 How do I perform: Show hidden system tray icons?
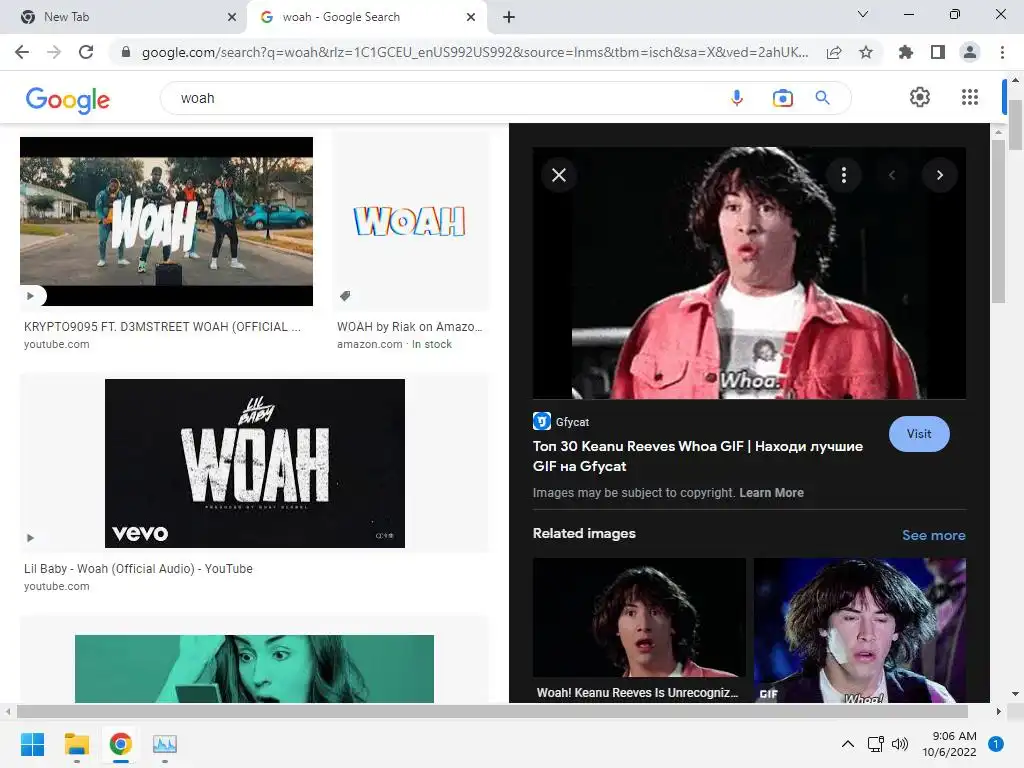click(x=848, y=744)
